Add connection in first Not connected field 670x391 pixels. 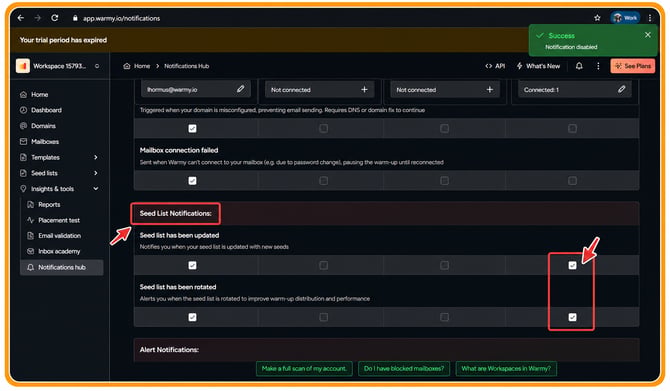(x=364, y=89)
